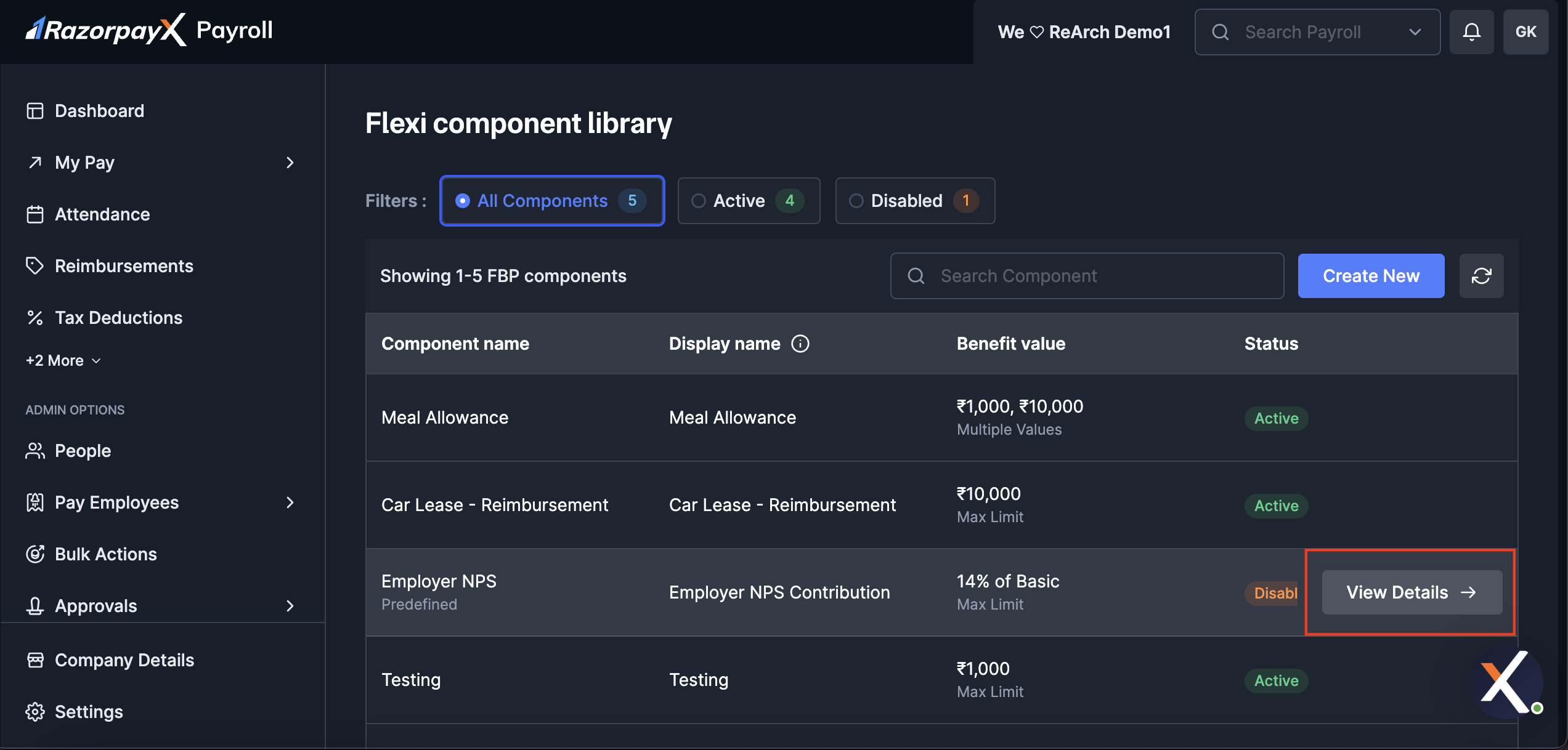Click the People sidebar icon

click(35, 451)
